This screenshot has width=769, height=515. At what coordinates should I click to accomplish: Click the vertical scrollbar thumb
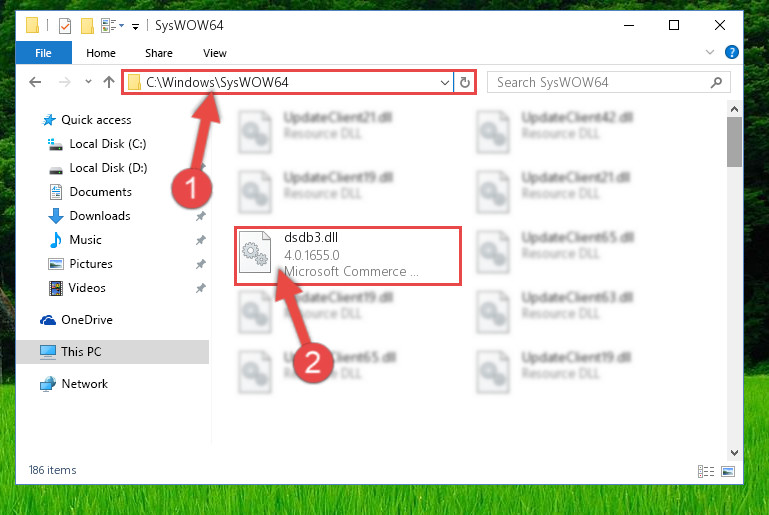tap(734, 142)
